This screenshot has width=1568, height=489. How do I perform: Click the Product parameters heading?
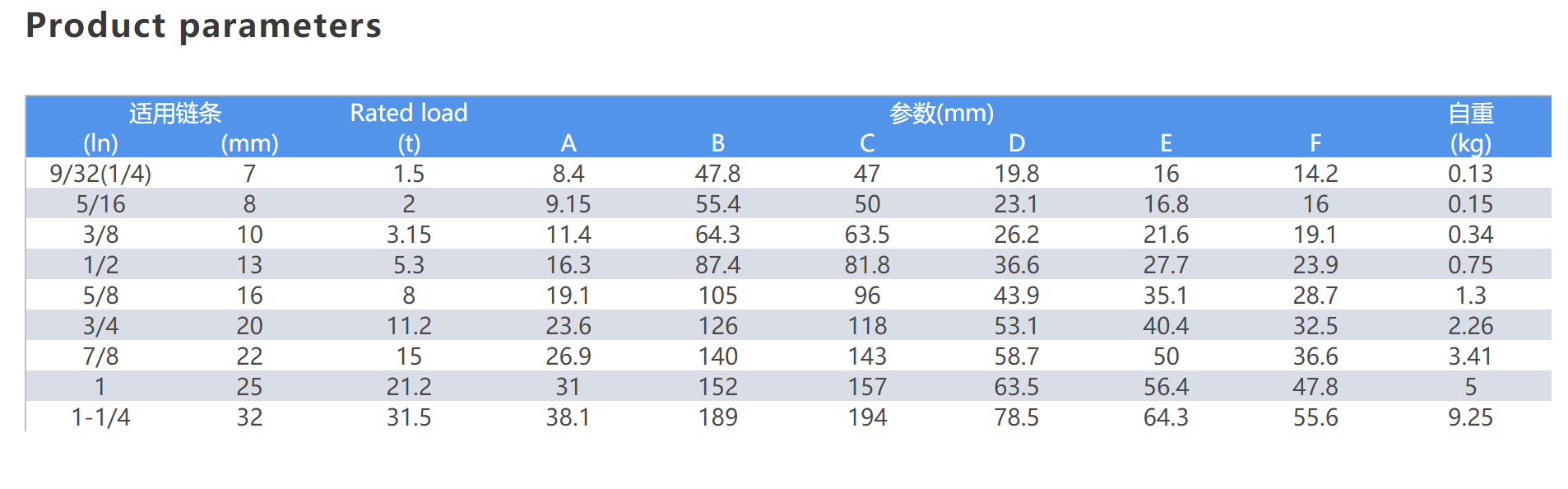coord(203,26)
